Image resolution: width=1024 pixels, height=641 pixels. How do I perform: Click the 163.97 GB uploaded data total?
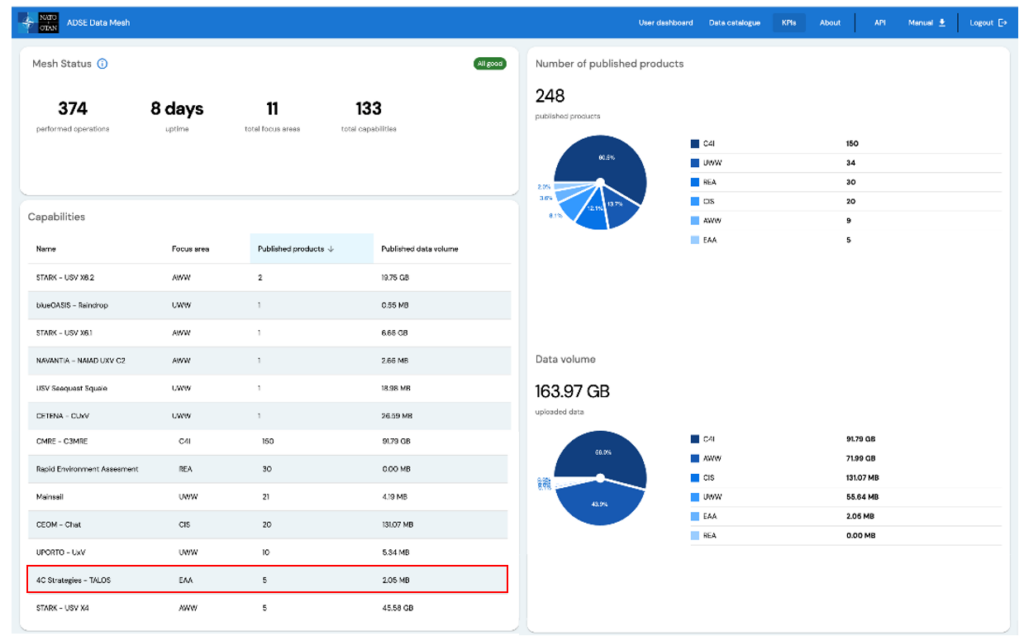coord(572,391)
